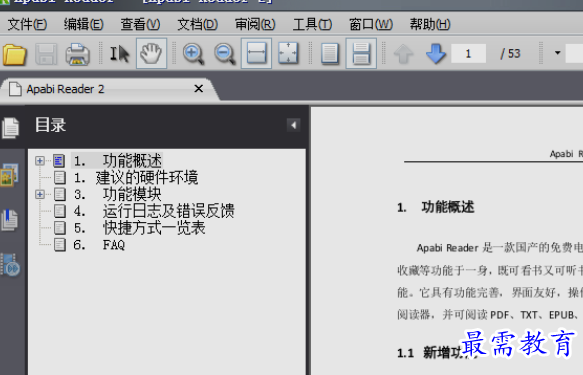Select 快捷方式一览表 entry
The height and width of the screenshot is (375, 583).
click(x=139, y=228)
